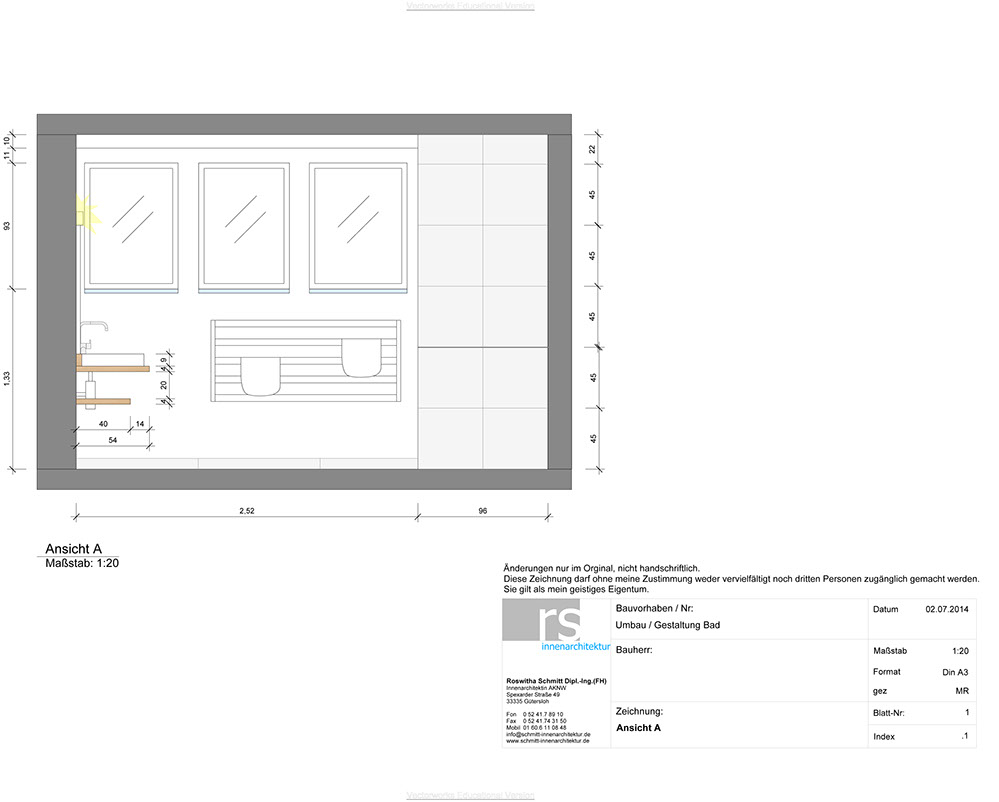Viewport: 999px width, 802px height.
Task: Click the yellow wall lamp symbol
Action: pos(86,213)
